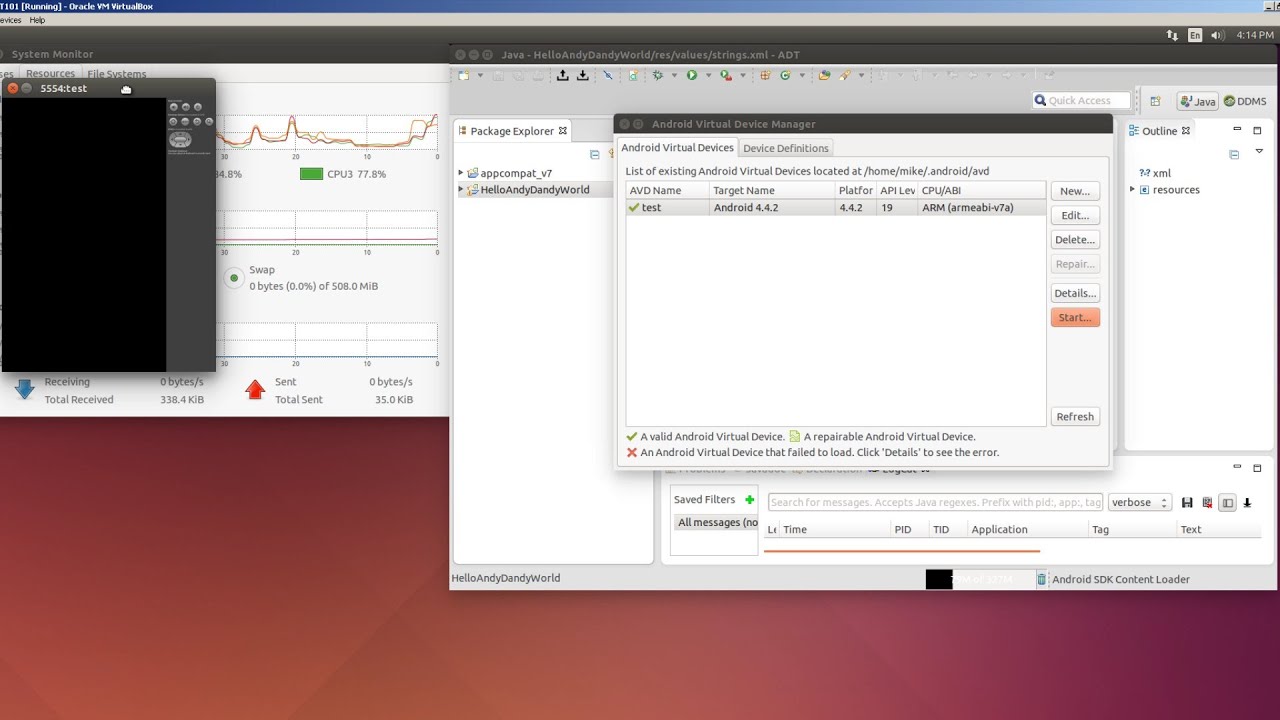
Task: Click the Outline view tab
Action: 1160,131
